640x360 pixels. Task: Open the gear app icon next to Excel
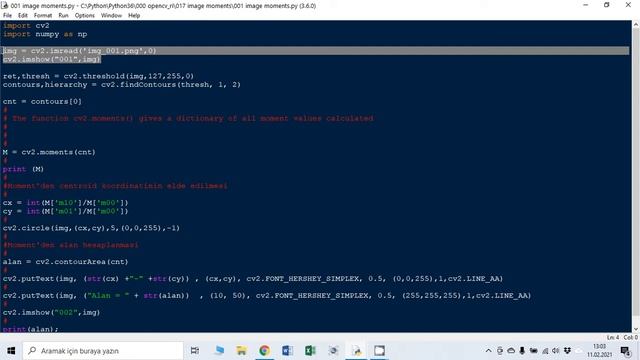[333, 351]
